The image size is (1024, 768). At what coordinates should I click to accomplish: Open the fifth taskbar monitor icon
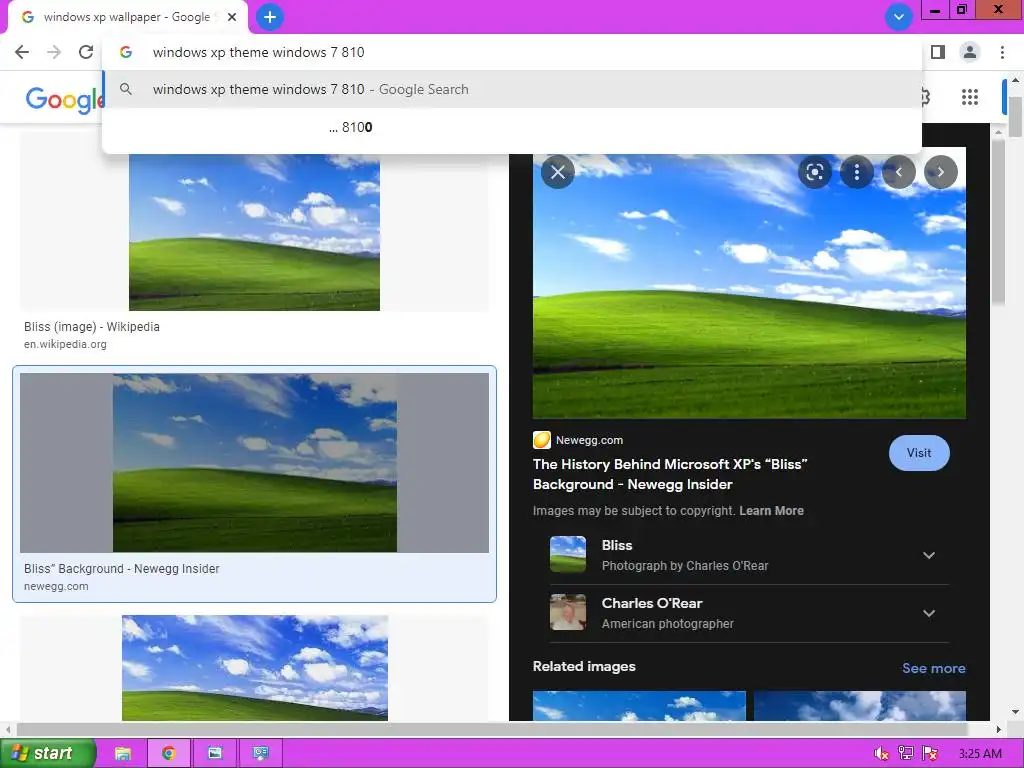click(x=261, y=753)
